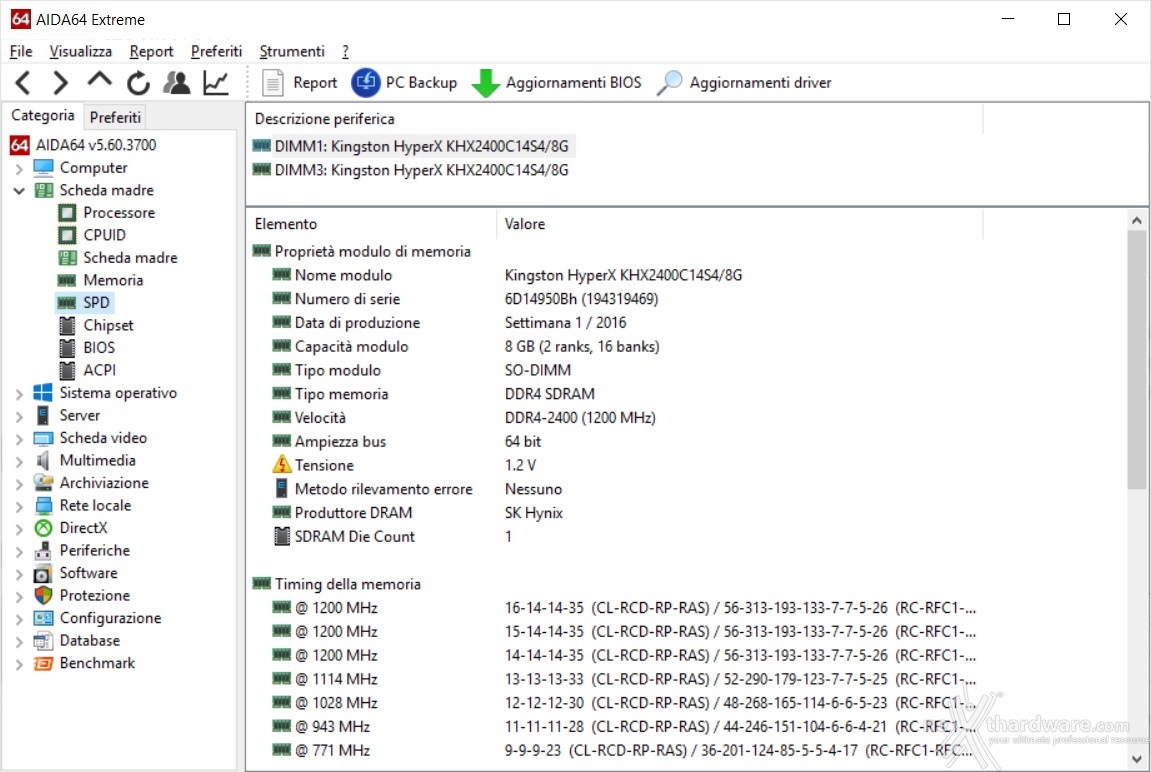Click Aggiornamenti driver button
Viewport: 1151px width, 772px height.
pyautogui.click(x=744, y=83)
